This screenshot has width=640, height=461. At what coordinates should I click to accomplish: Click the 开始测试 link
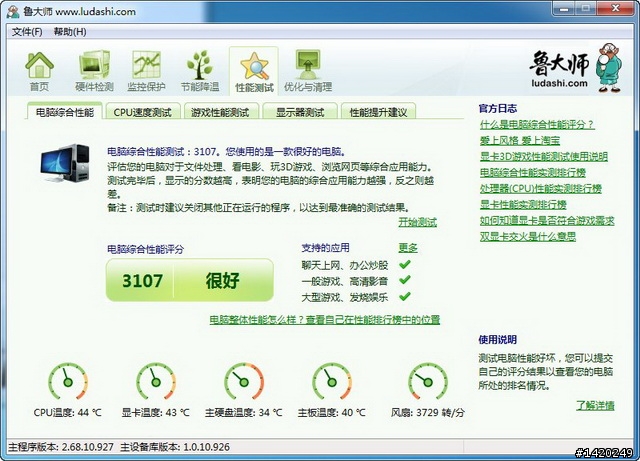(x=418, y=223)
